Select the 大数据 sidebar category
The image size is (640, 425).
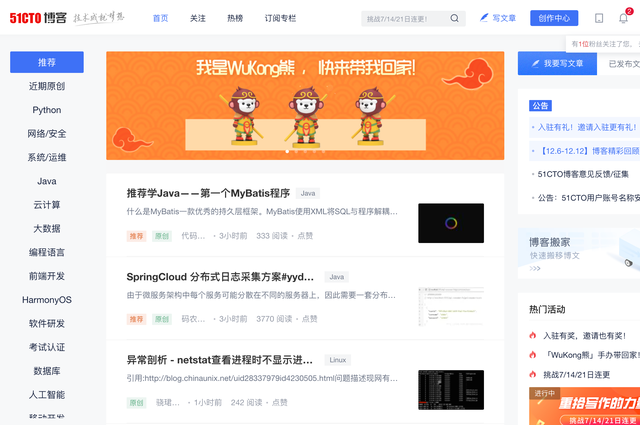[47, 228]
